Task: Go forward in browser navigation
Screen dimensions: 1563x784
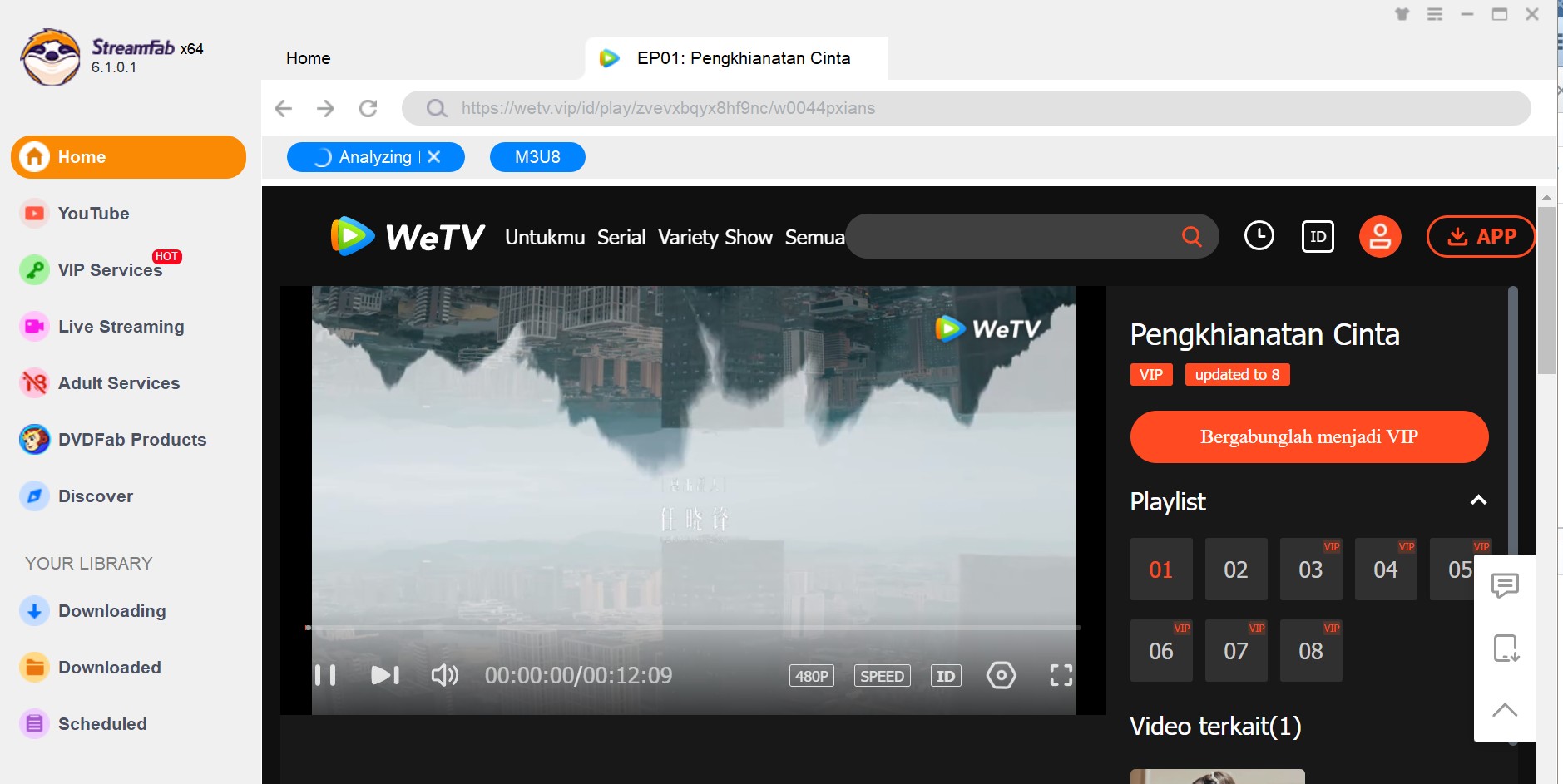Action: click(325, 108)
